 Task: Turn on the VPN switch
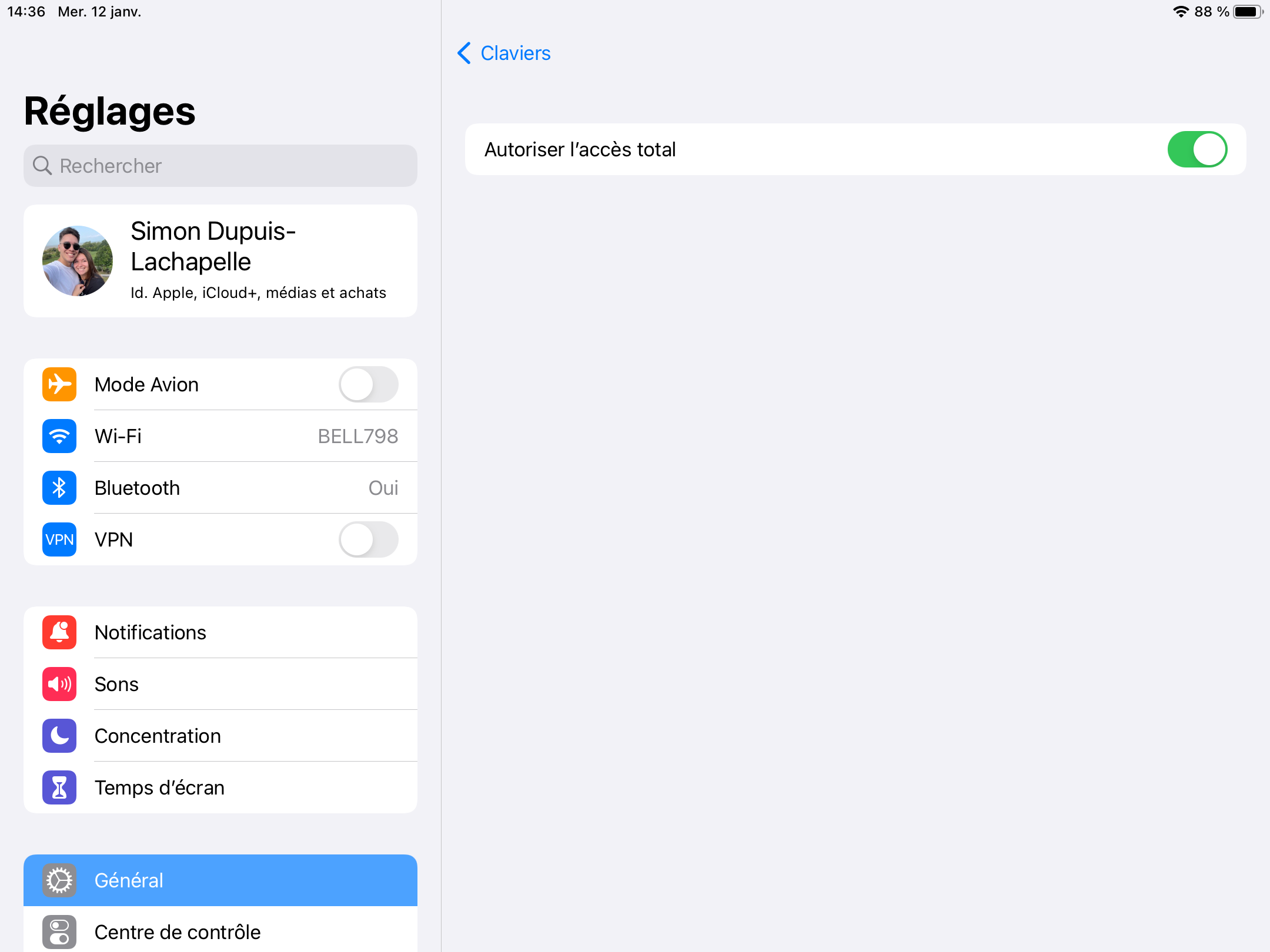368,539
